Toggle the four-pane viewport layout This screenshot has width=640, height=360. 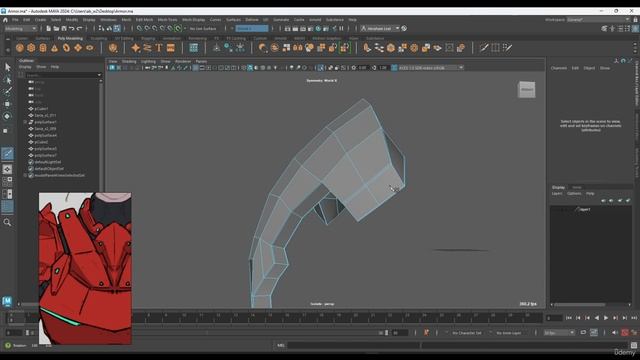(7, 181)
